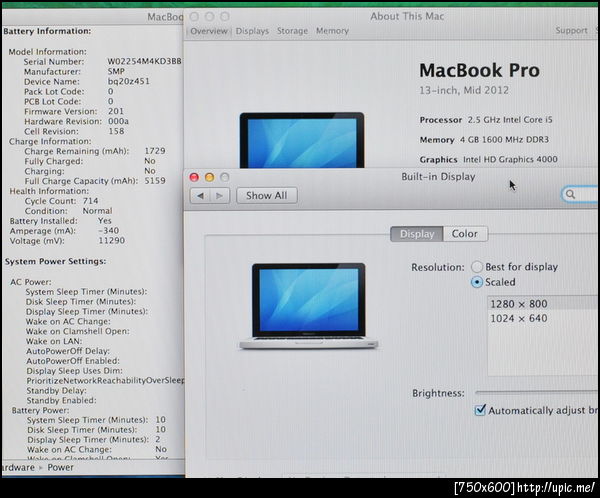Open Storage tab in About This Mac
Screen dimensions: 600x498
click(x=292, y=31)
